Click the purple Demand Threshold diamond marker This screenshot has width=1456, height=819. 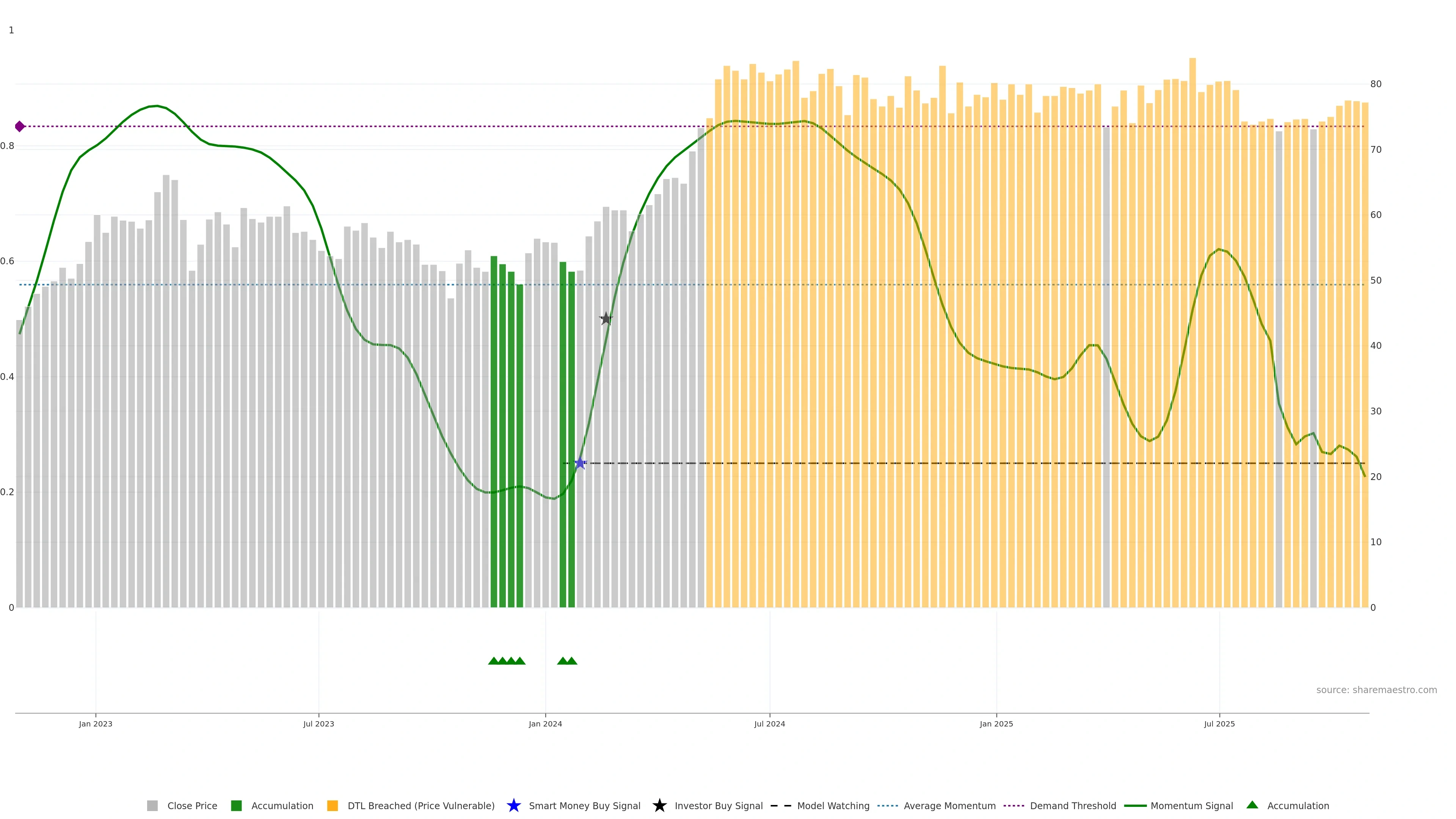tap(20, 126)
